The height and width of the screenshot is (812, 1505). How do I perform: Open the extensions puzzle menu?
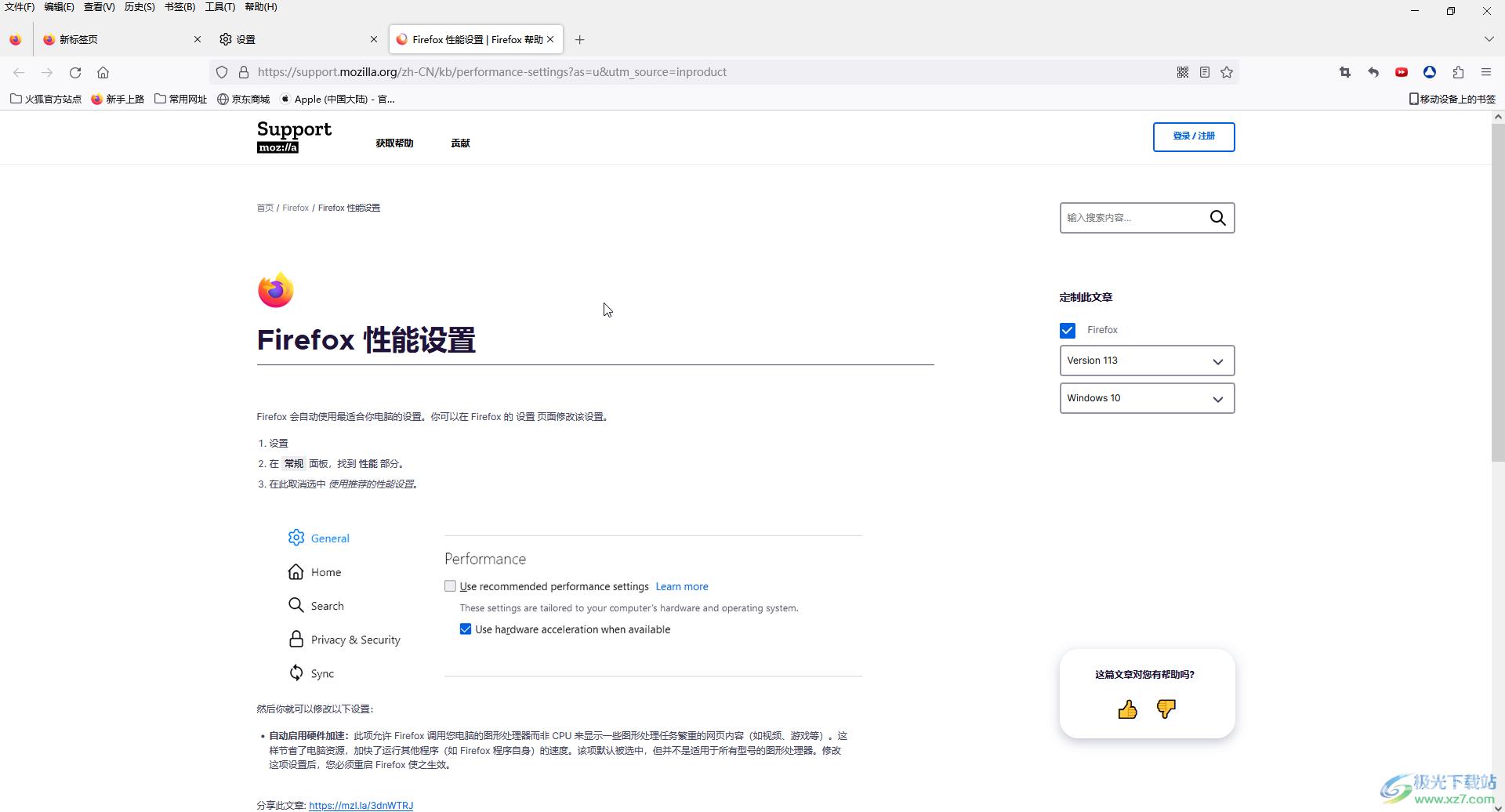click(1458, 72)
